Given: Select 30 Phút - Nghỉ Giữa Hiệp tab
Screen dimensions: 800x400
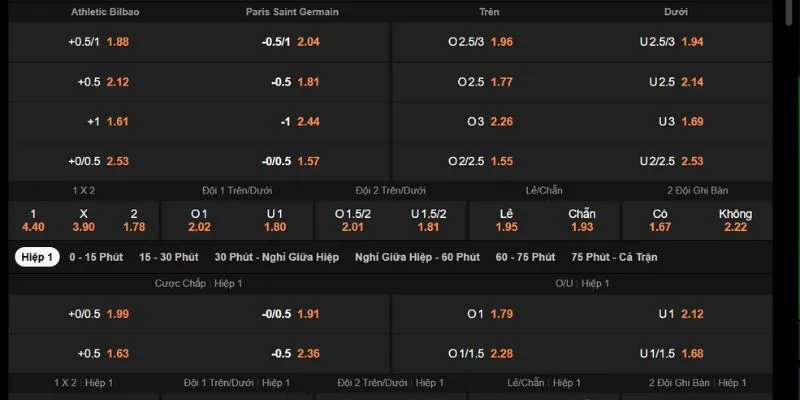Looking at the screenshot, I should click(x=276, y=257).
